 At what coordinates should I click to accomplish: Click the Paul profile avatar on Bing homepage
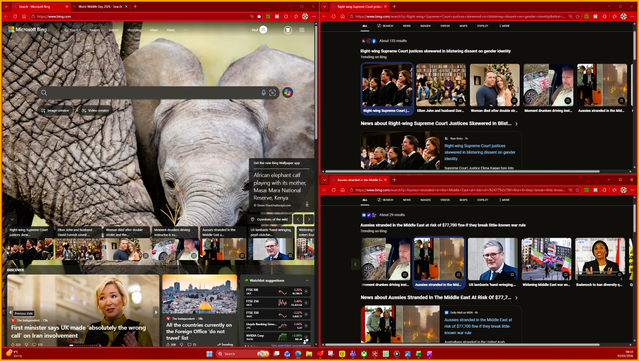click(263, 30)
